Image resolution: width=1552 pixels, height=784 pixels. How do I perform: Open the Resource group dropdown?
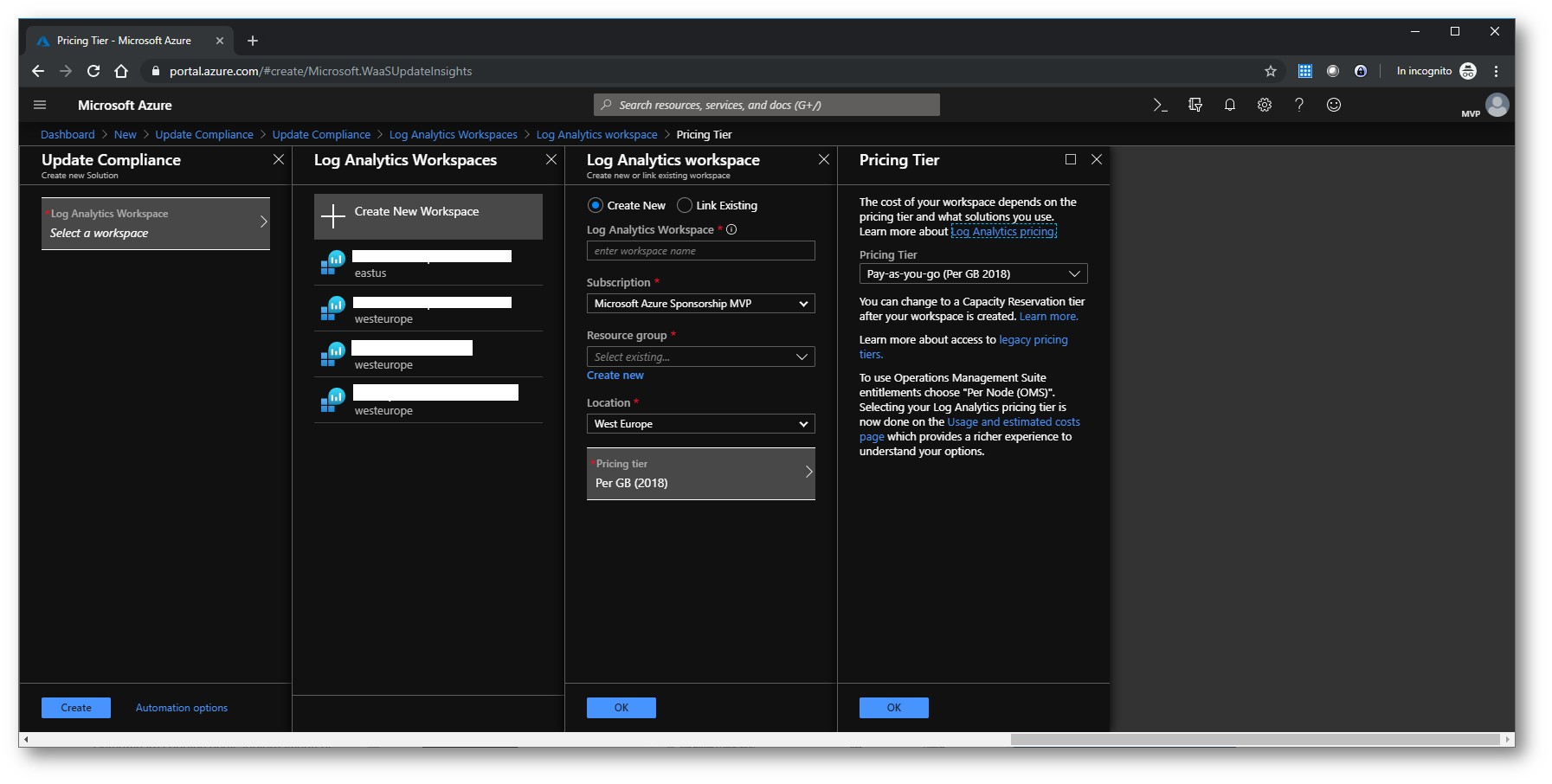point(701,357)
